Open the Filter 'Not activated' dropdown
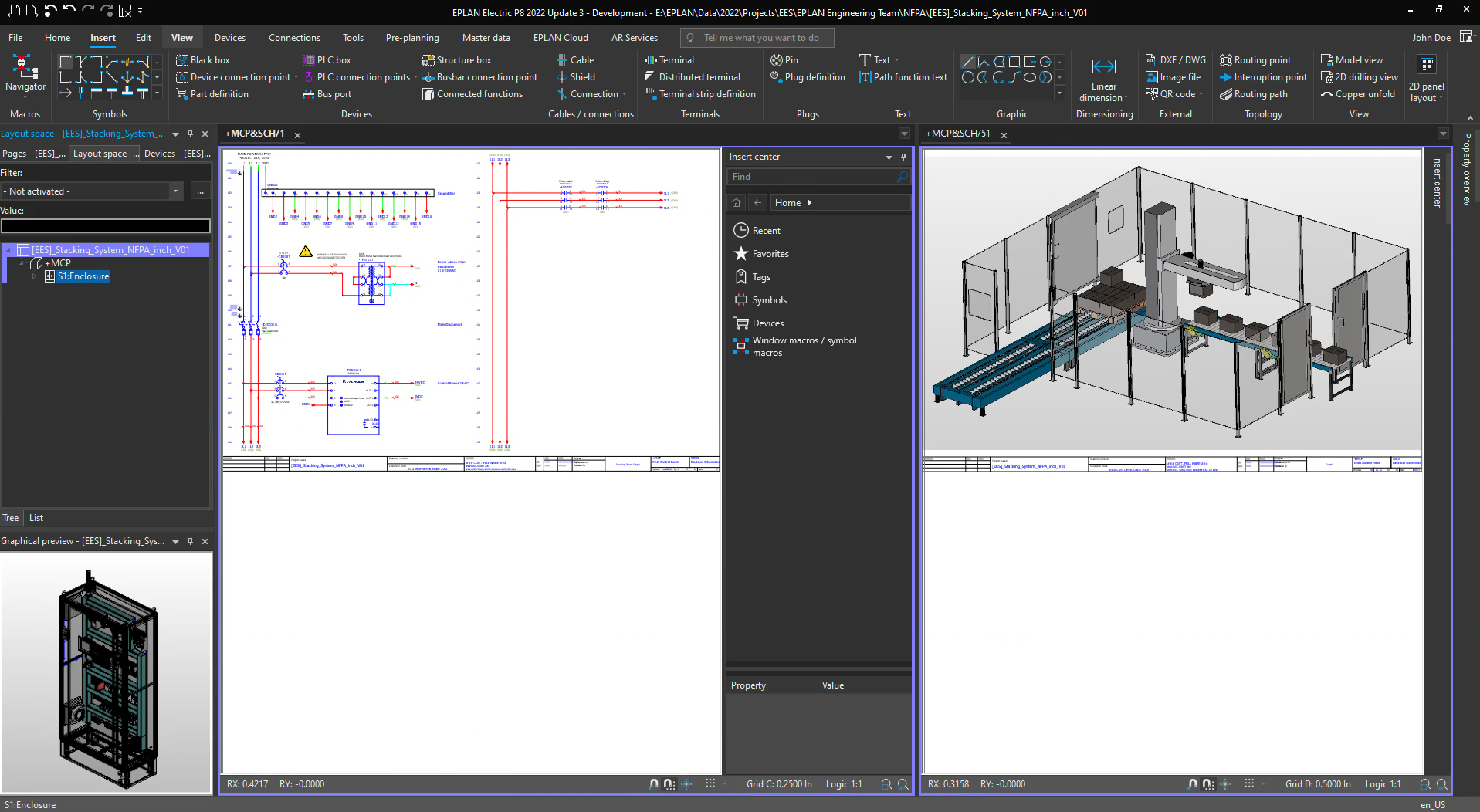 (175, 191)
